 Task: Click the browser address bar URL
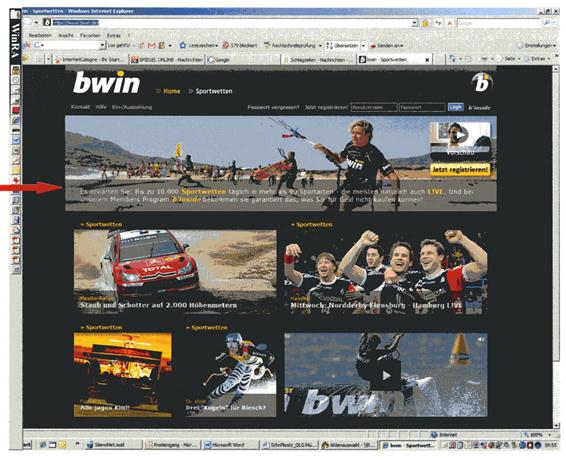[76, 23]
